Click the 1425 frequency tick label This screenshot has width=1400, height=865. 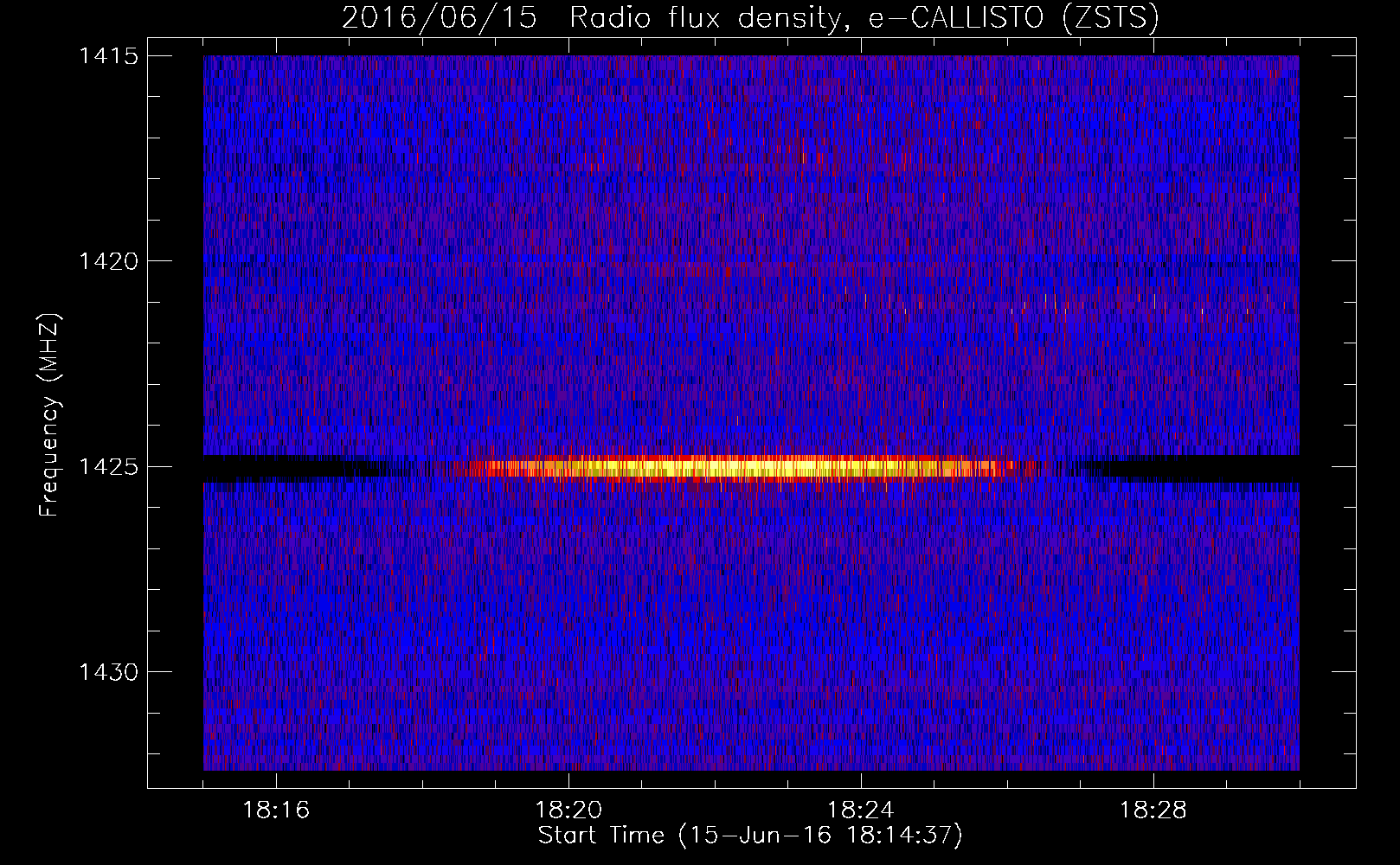pyautogui.click(x=108, y=467)
